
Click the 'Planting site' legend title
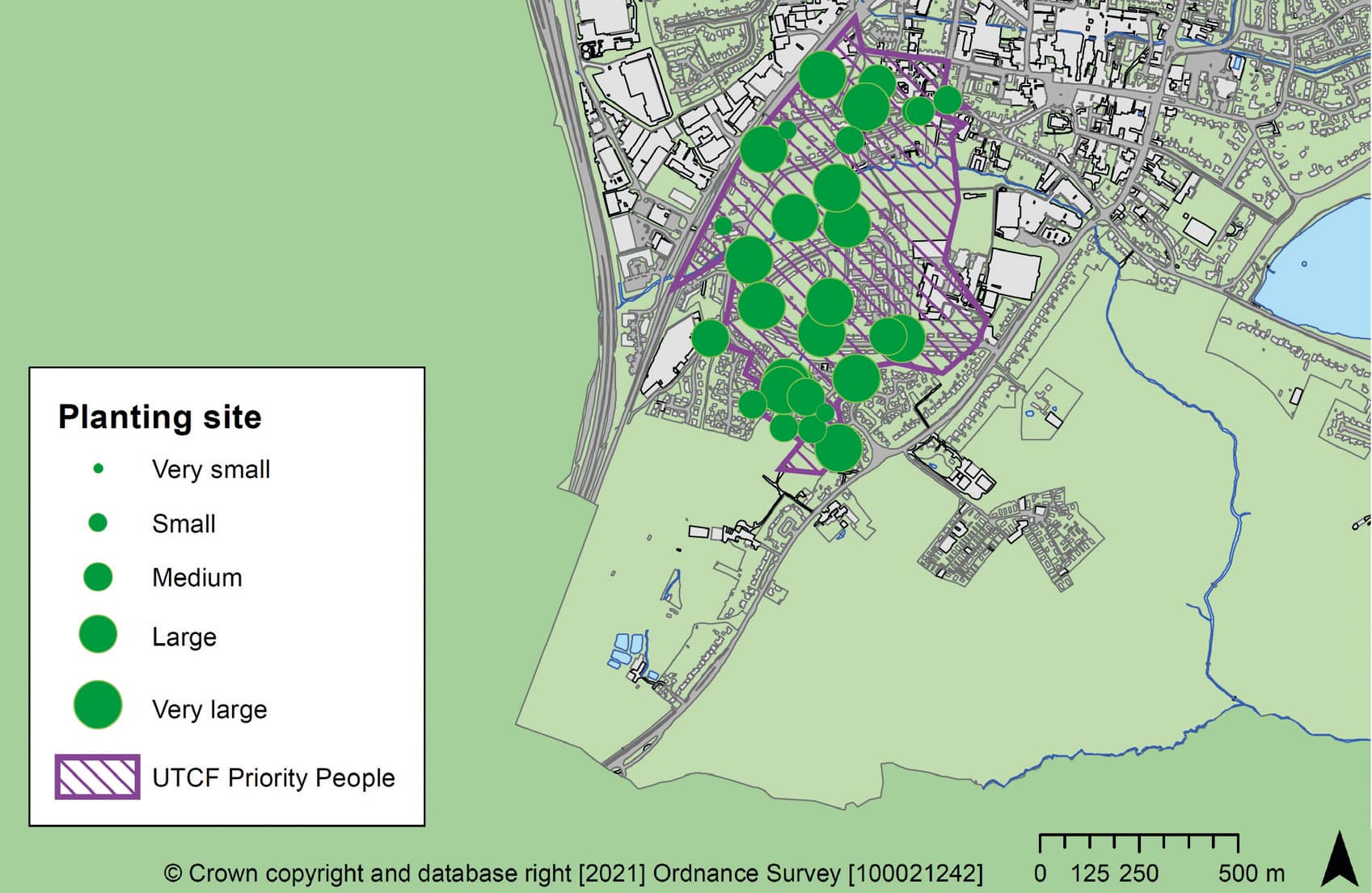pos(160,417)
